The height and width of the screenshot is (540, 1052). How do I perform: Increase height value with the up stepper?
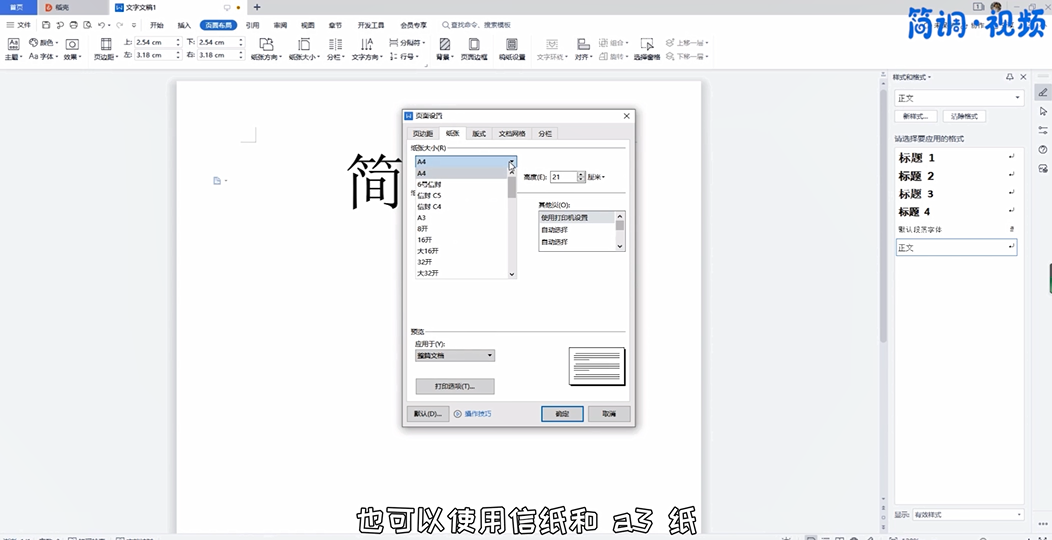pos(580,174)
